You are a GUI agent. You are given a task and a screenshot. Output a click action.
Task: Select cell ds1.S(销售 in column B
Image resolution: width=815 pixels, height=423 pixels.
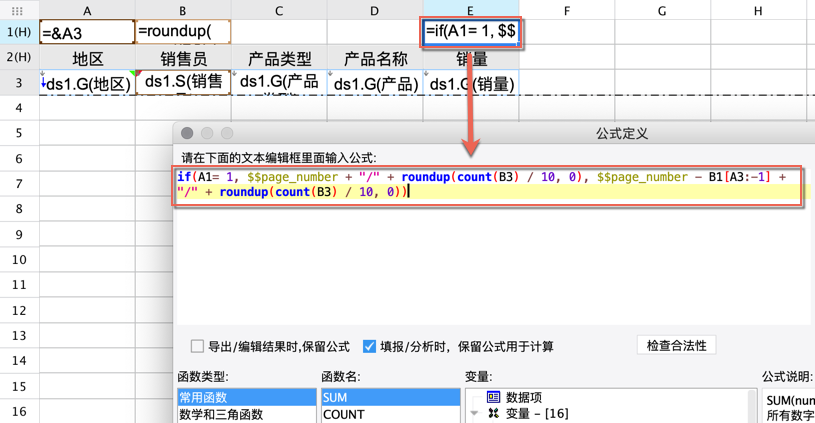click(x=183, y=83)
